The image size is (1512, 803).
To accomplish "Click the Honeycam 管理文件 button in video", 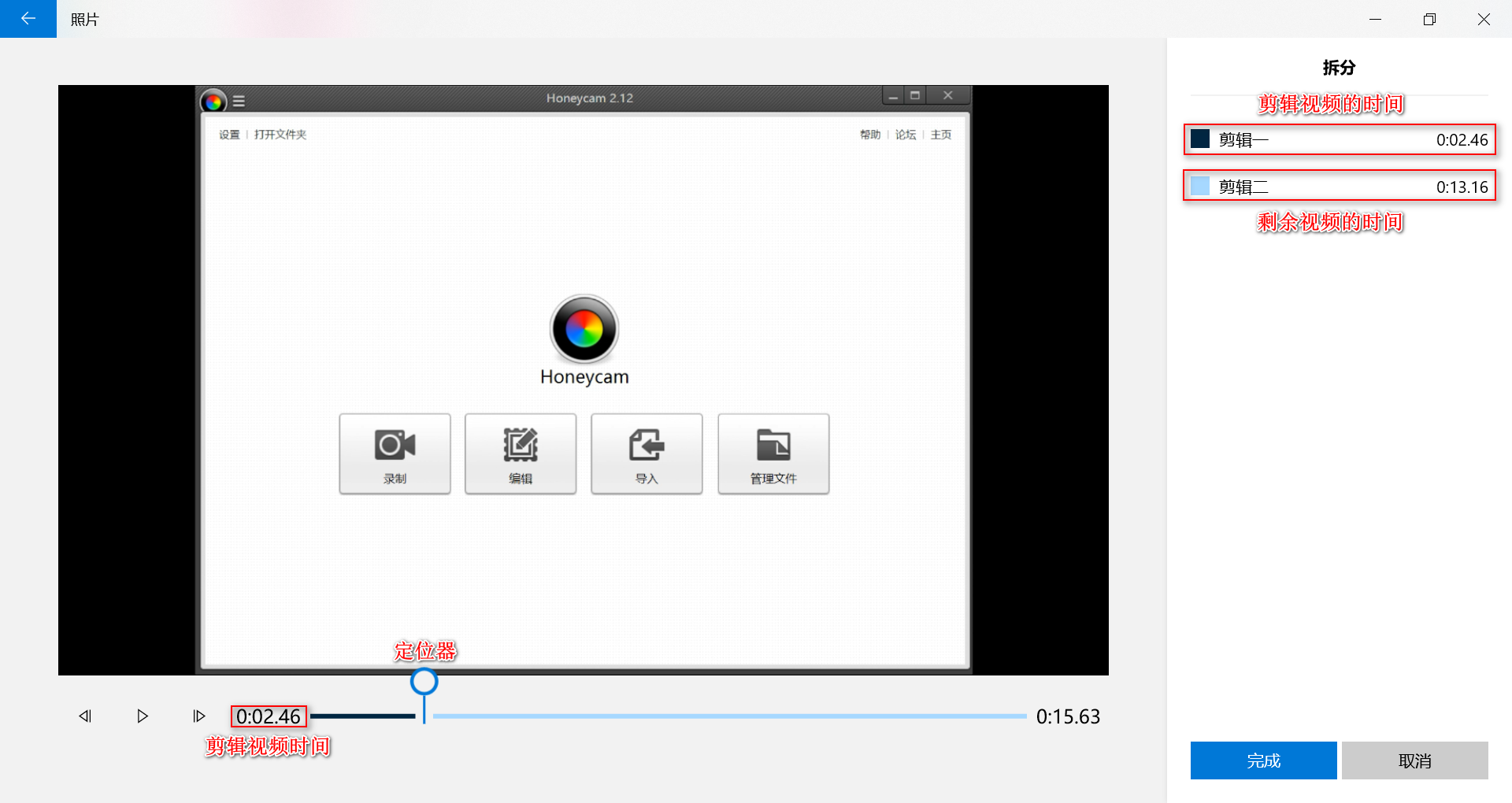I will [773, 454].
